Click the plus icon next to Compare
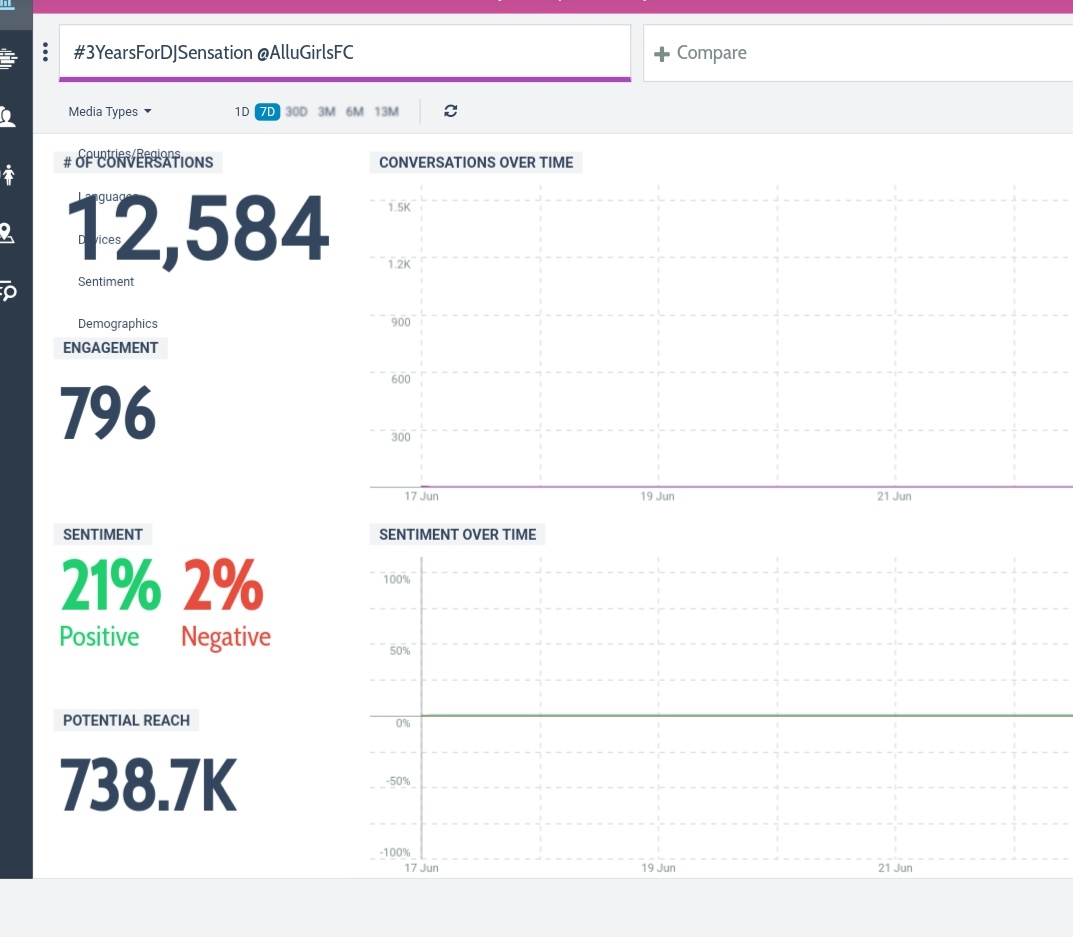 pyautogui.click(x=662, y=53)
